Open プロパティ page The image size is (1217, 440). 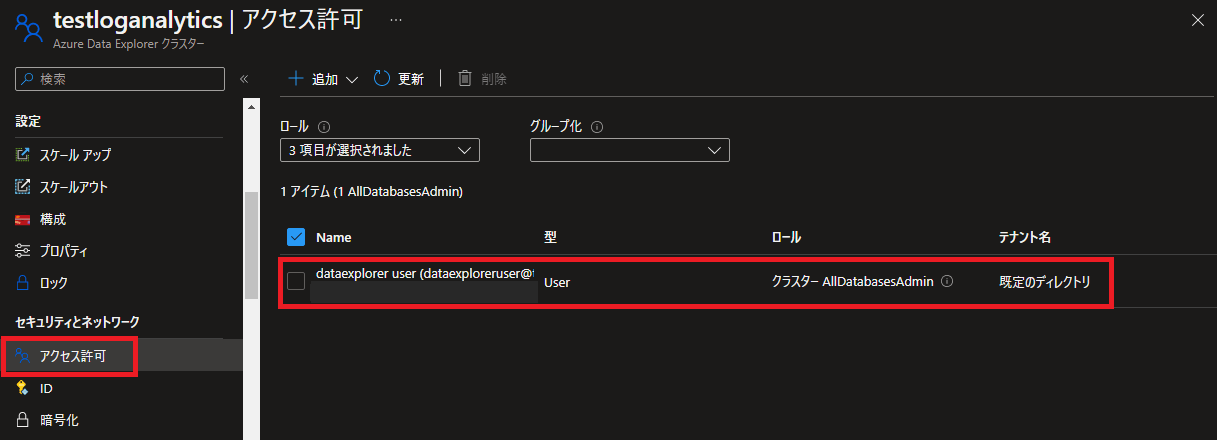[x=52, y=251]
